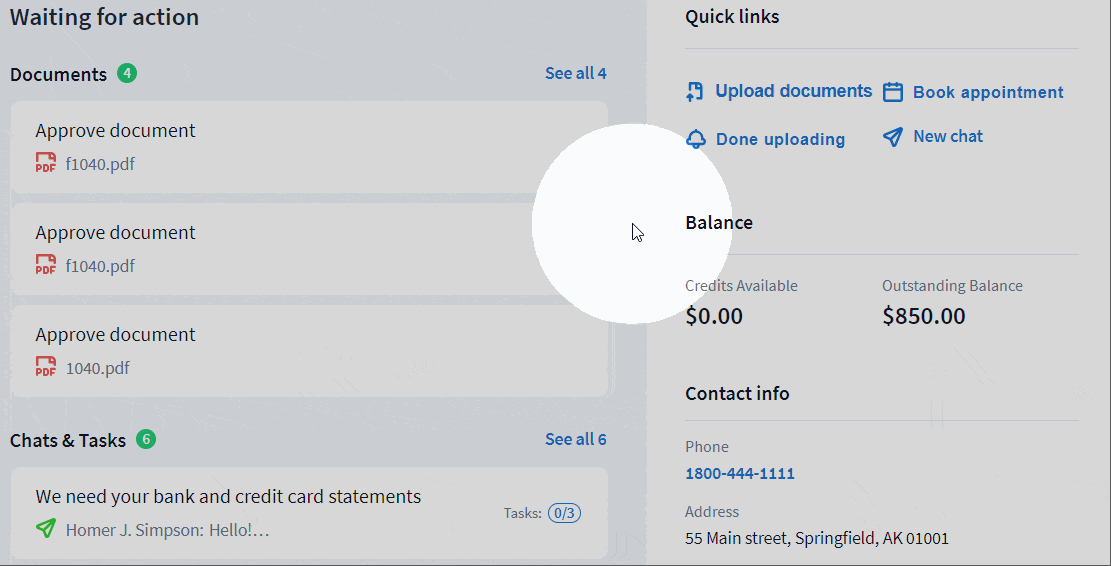Select the Upload documents quick link
1111x566 pixels.
793,91
